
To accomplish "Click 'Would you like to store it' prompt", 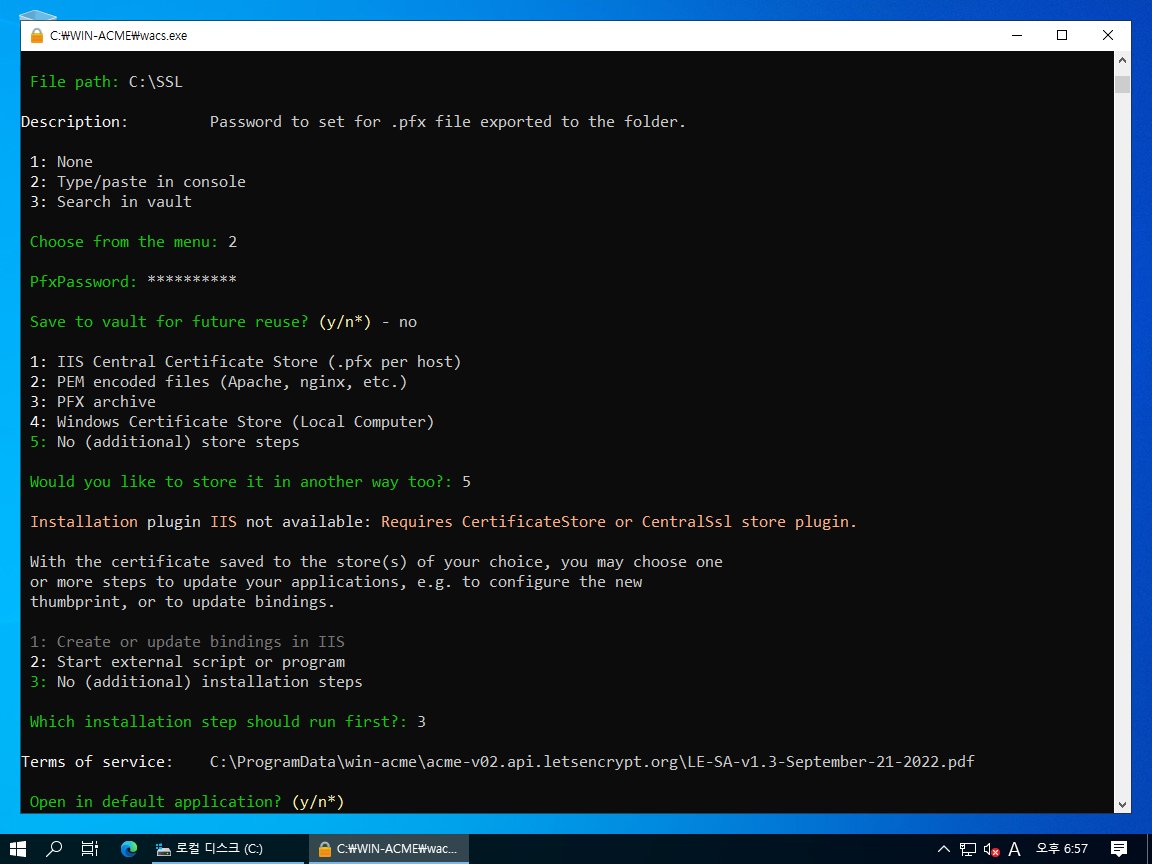I will (250, 482).
